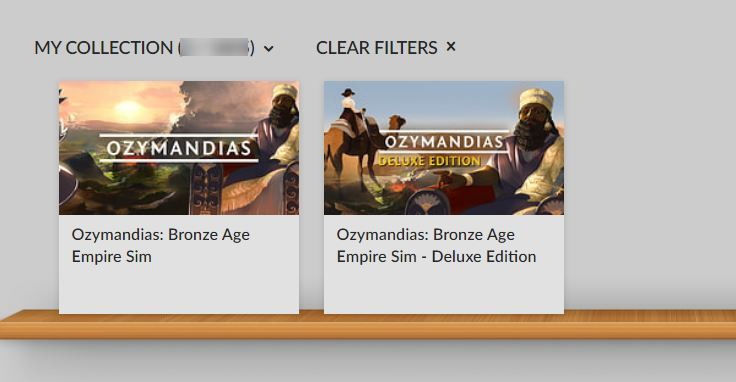Click the white Ozymandias logo on first cover

[x=179, y=148]
